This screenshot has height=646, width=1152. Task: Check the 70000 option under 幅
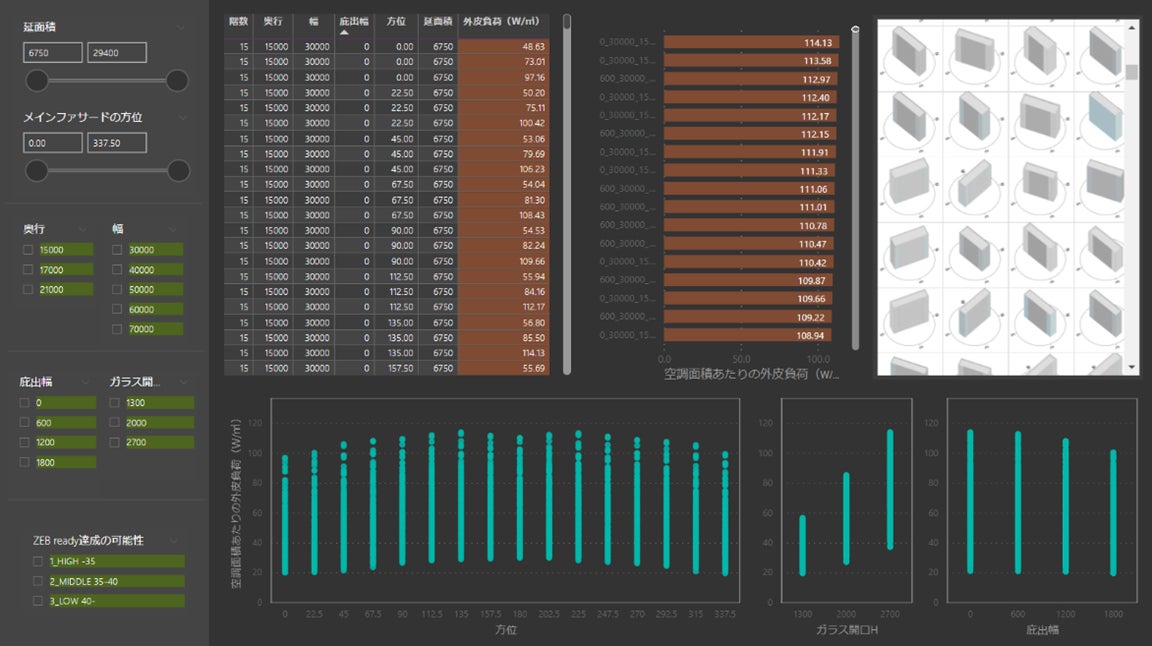(x=117, y=329)
